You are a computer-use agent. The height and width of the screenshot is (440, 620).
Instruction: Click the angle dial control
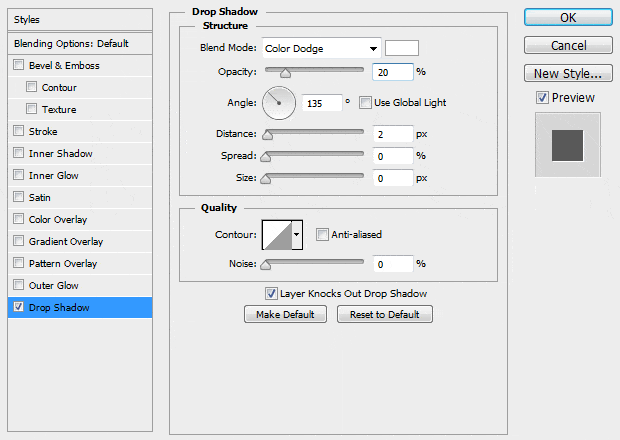click(x=280, y=102)
